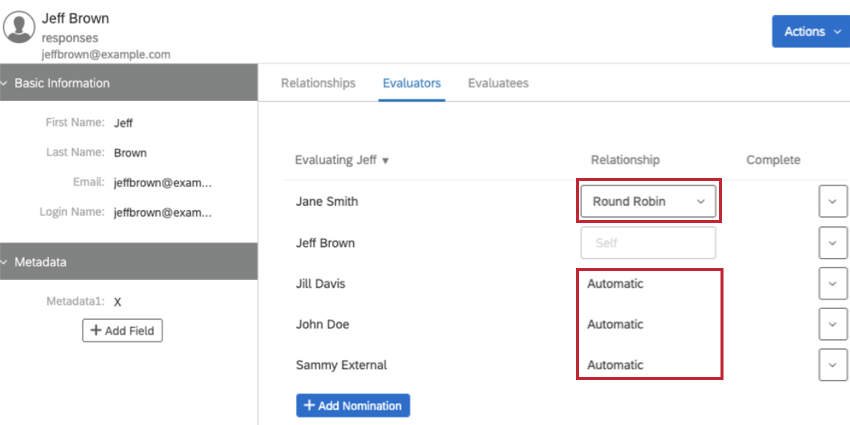
Task: Click the Add Field button
Action: [122, 330]
